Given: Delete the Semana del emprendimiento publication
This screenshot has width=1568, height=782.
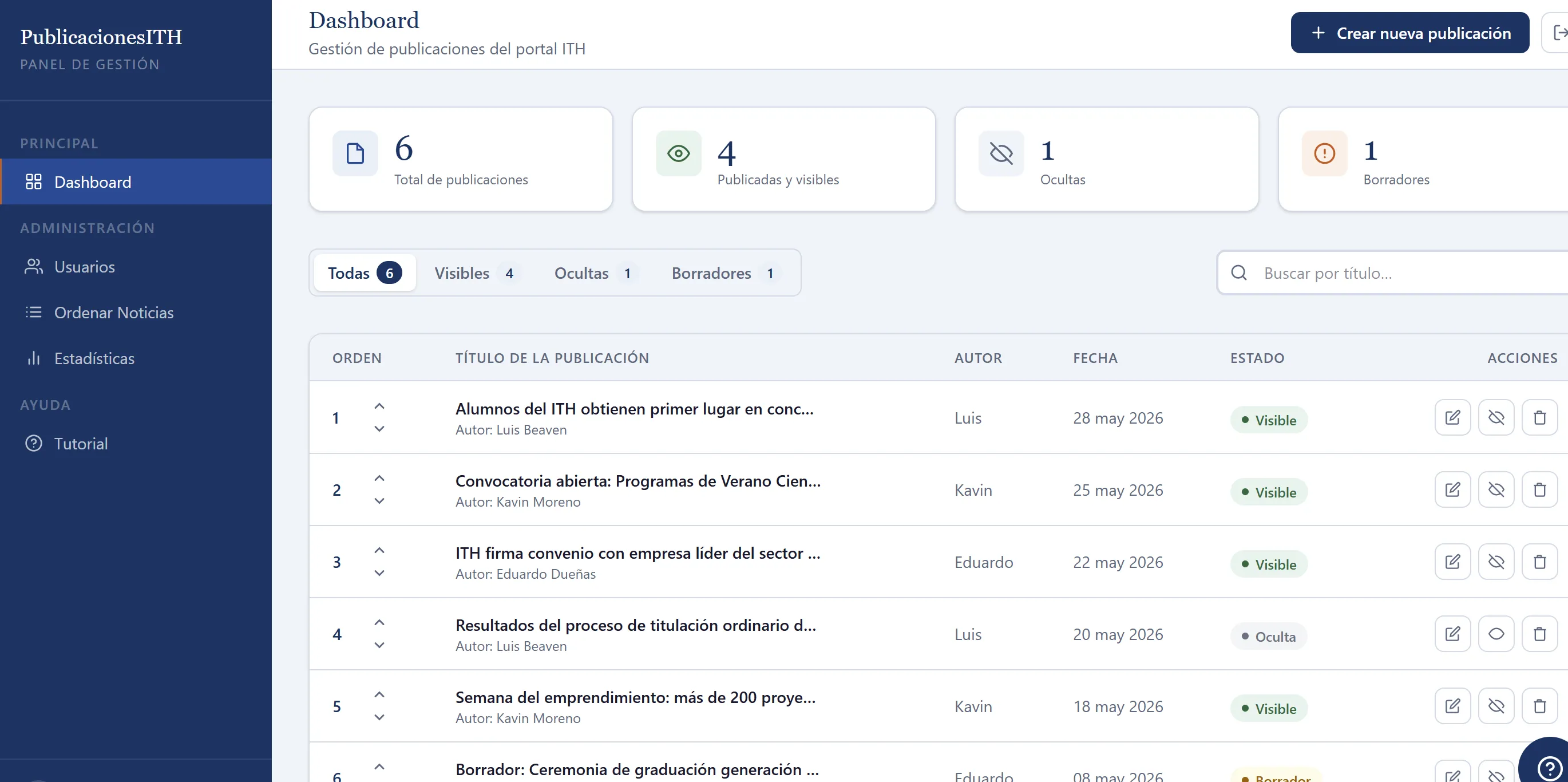Looking at the screenshot, I should 1539,706.
